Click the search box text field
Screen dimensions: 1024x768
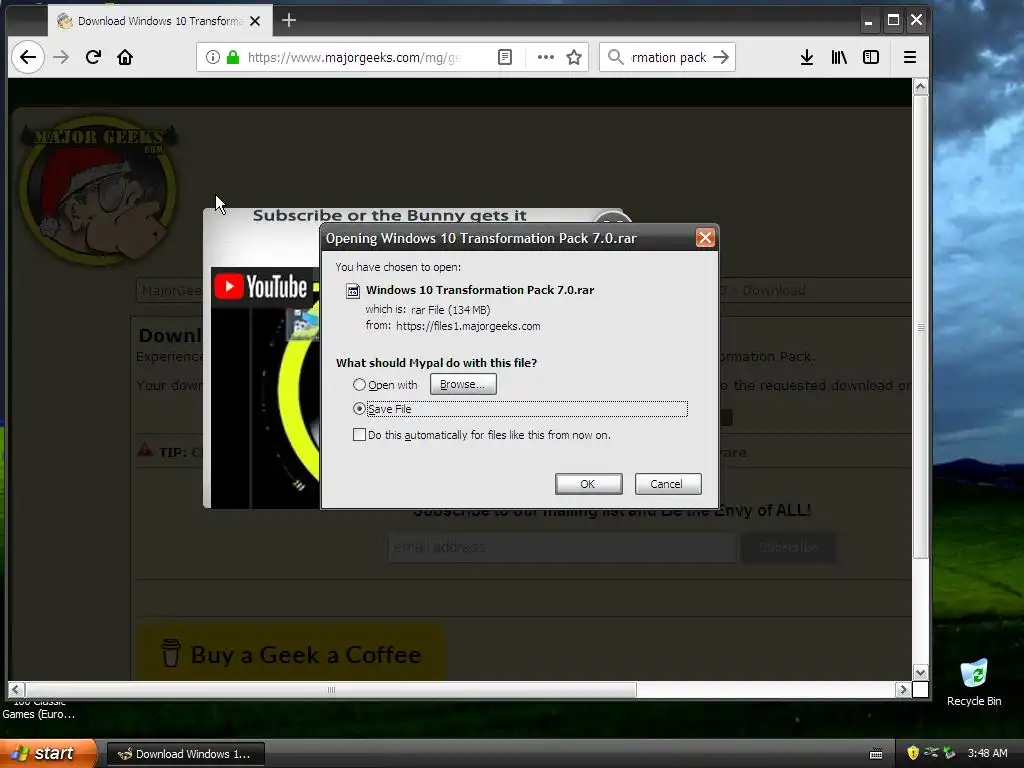tap(668, 57)
